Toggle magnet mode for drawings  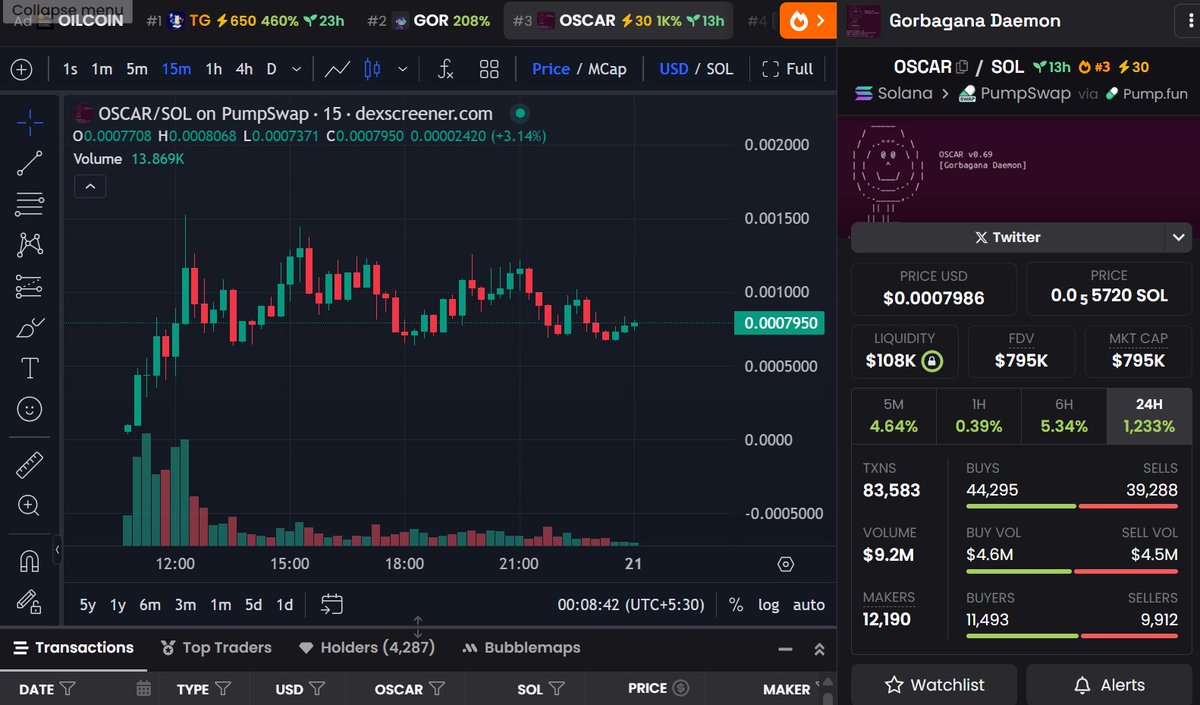click(30, 561)
